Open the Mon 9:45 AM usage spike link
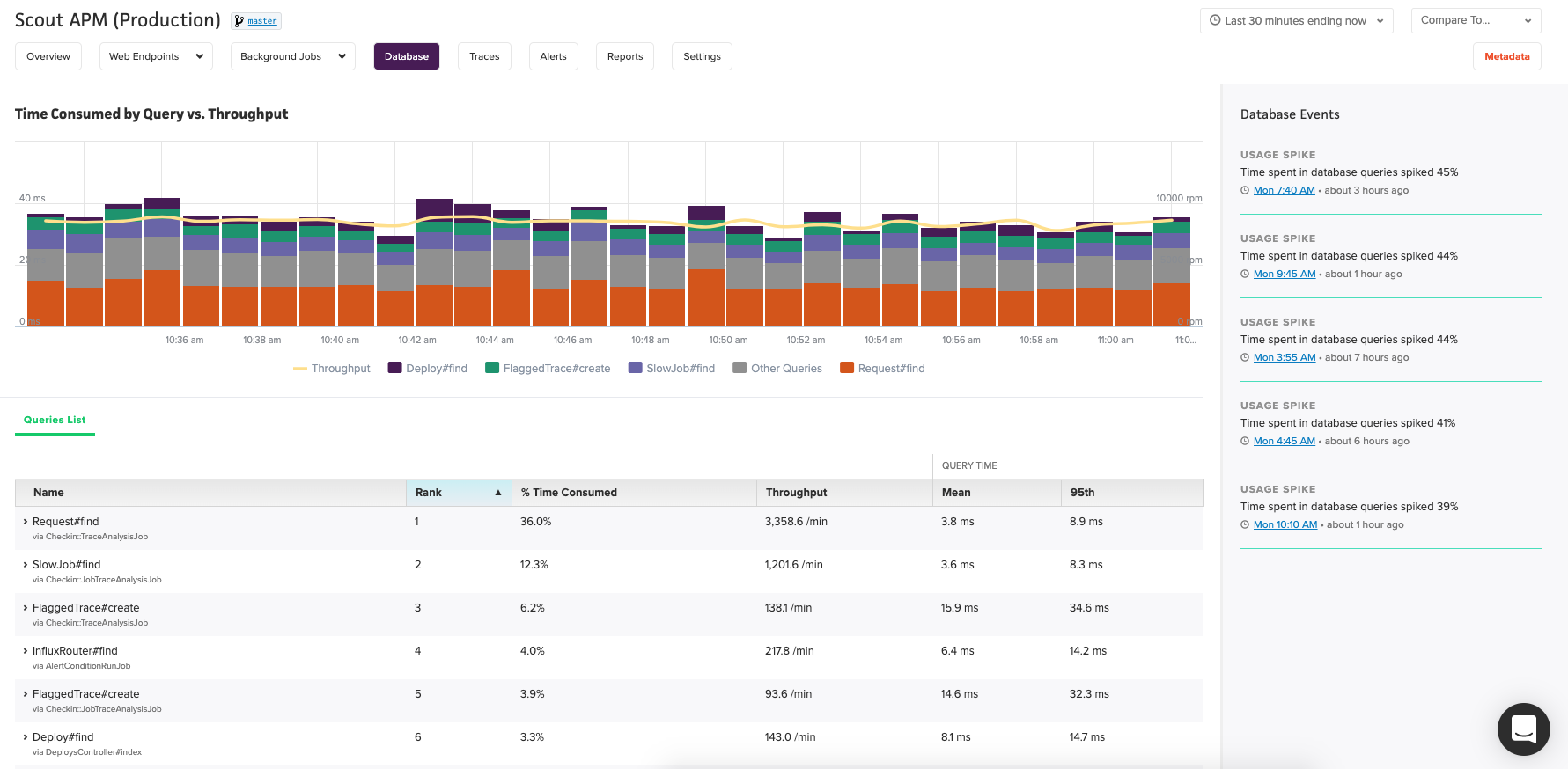 click(x=1285, y=274)
